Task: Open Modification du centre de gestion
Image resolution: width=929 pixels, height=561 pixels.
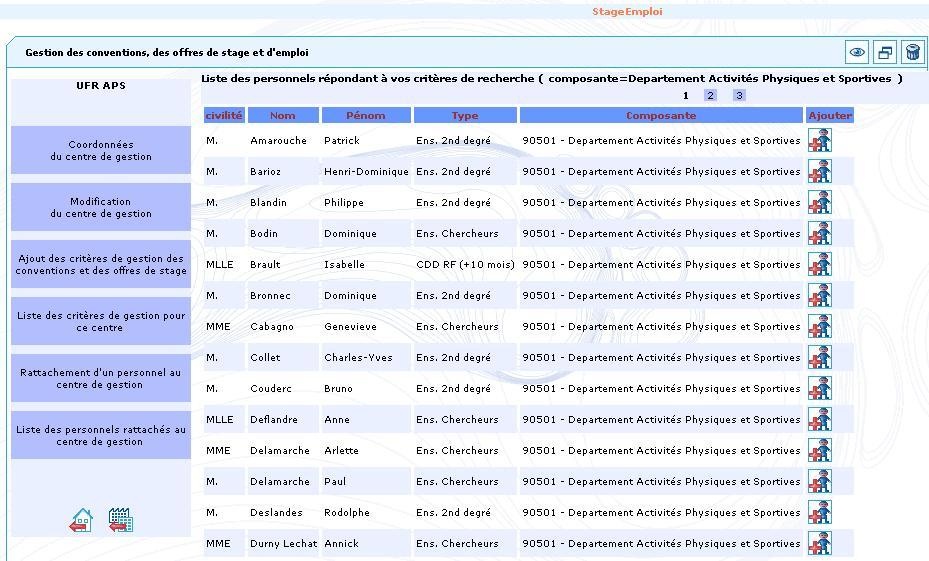Action: [101, 207]
